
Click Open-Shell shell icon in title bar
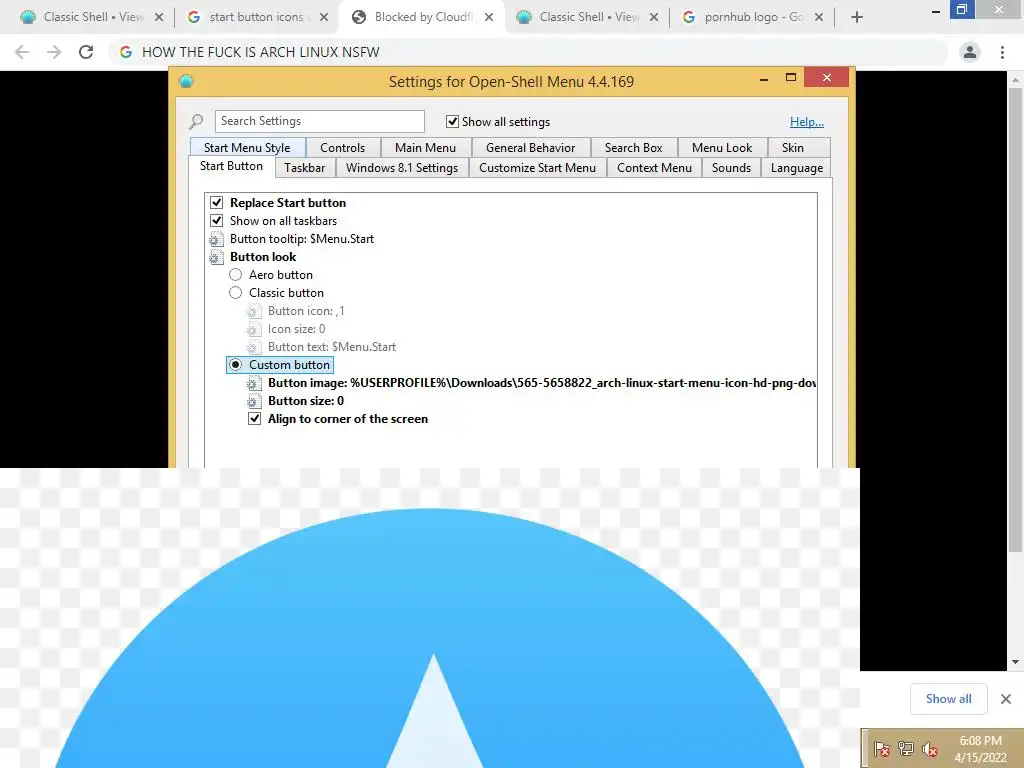186,82
